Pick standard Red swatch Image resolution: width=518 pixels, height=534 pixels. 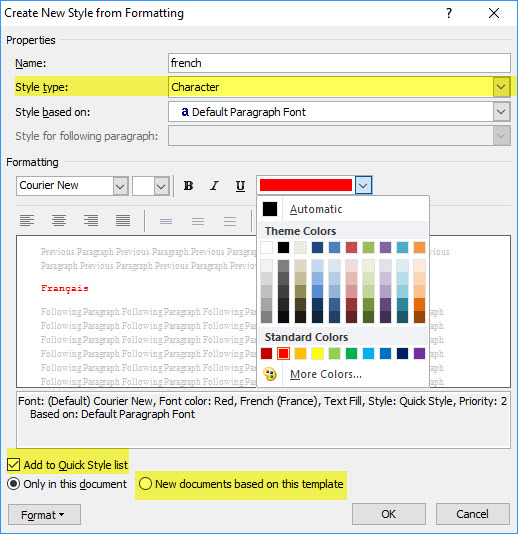pyautogui.click(x=283, y=354)
